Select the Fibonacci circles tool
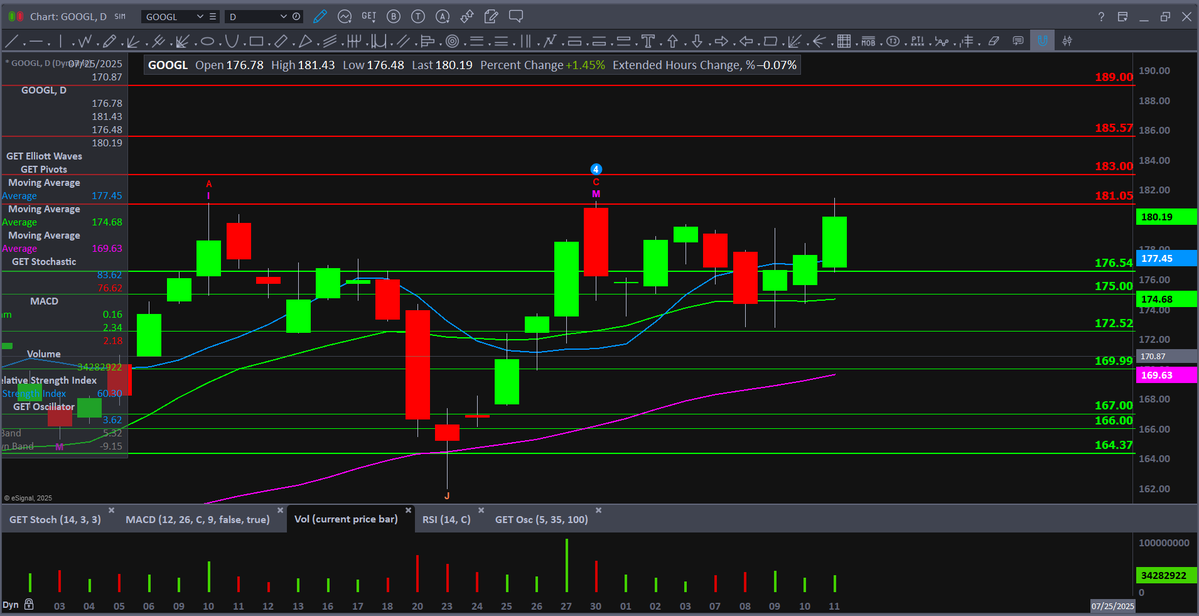Image resolution: width=1199 pixels, height=616 pixels. click(452, 41)
